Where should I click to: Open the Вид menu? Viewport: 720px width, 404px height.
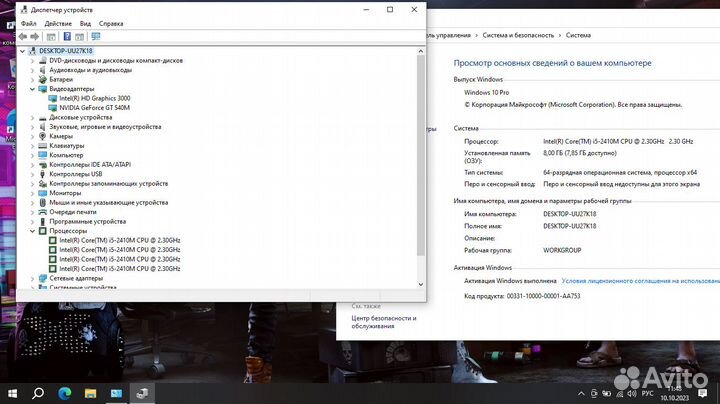coord(85,23)
